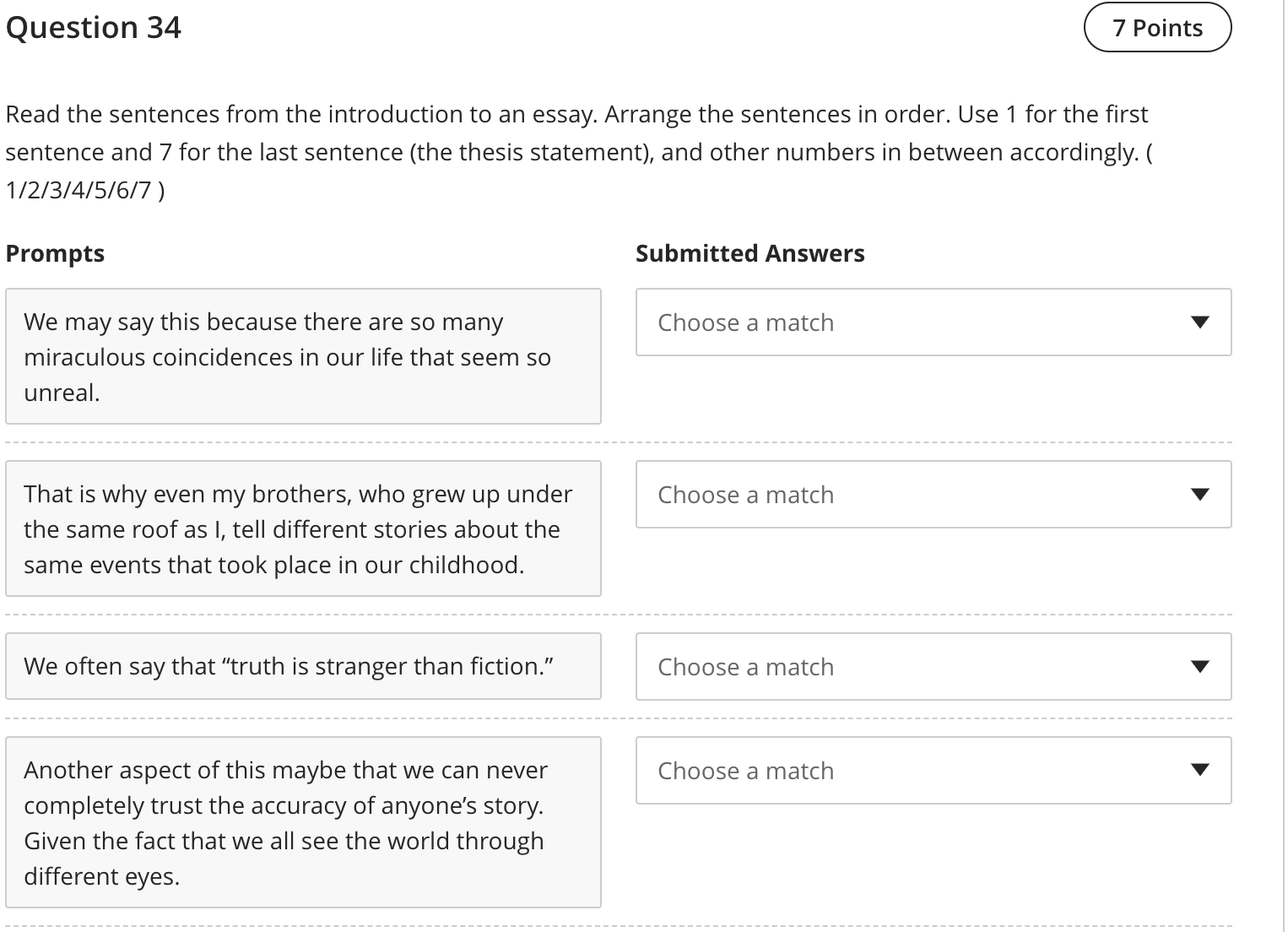
Task: Click the 'Submitted Answers' column header
Action: (750, 253)
